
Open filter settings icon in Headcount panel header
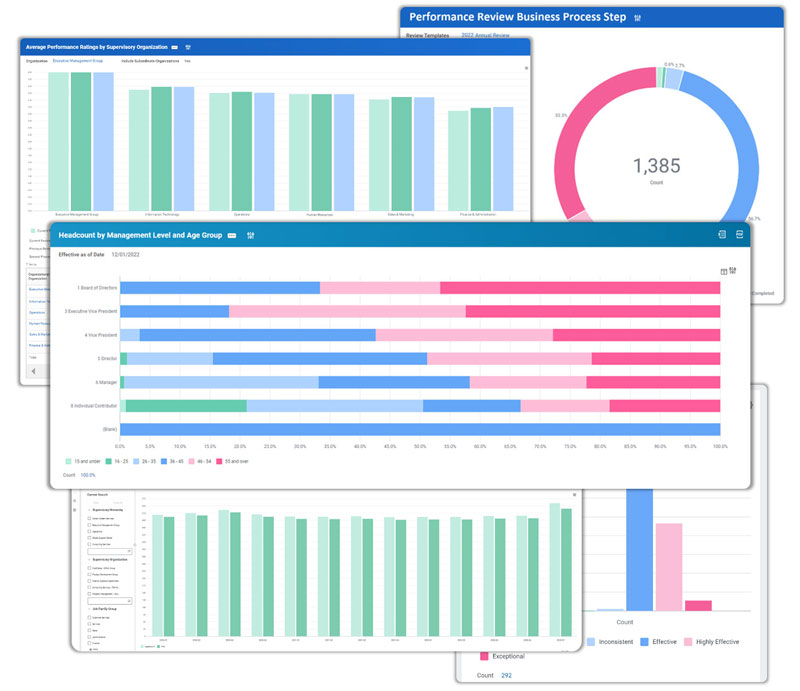[251, 235]
